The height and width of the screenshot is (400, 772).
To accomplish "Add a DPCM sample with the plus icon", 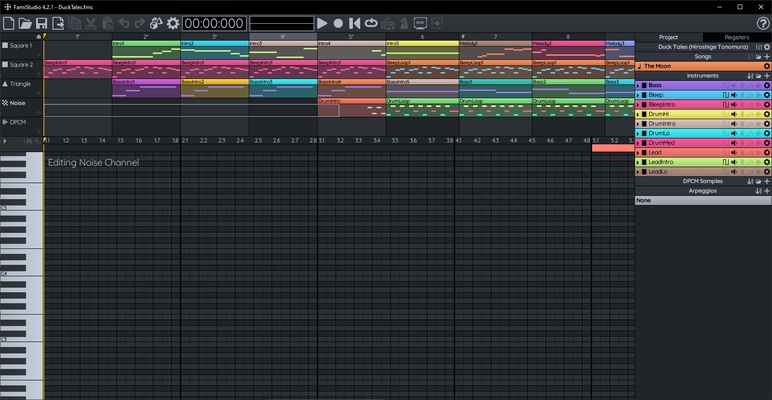I will click(x=767, y=181).
